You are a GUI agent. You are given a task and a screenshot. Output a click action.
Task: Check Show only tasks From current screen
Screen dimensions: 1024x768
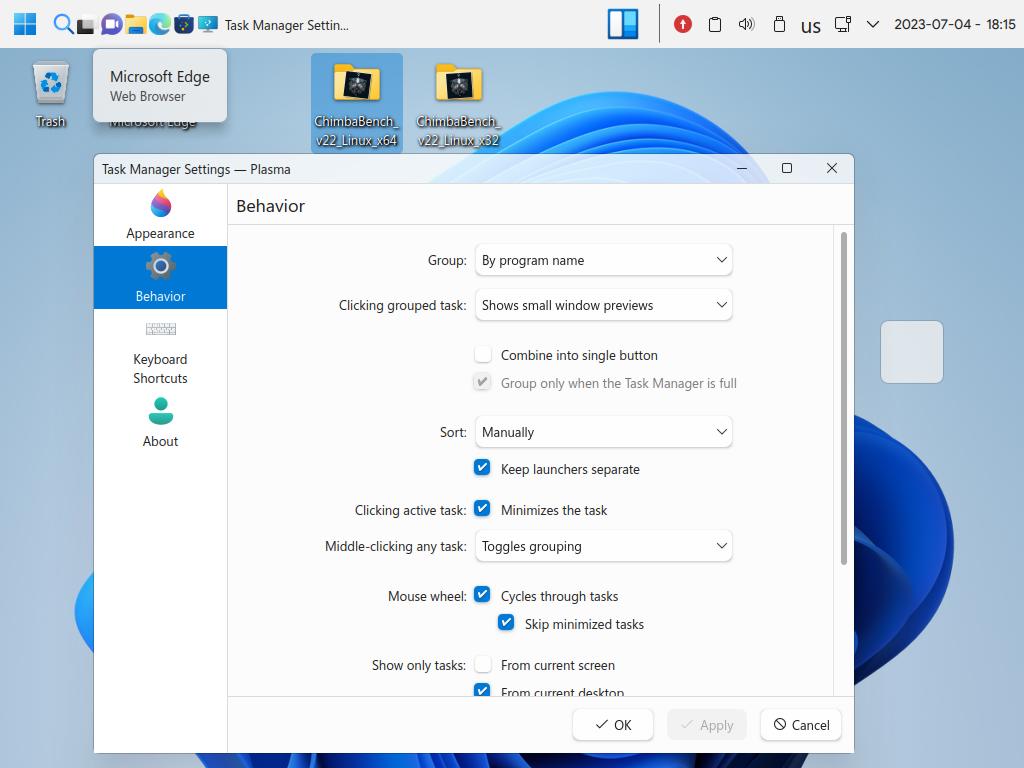coord(483,665)
